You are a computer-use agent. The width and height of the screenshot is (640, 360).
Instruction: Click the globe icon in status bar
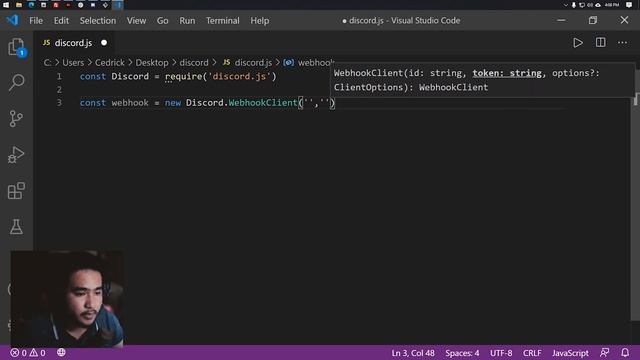point(61,352)
